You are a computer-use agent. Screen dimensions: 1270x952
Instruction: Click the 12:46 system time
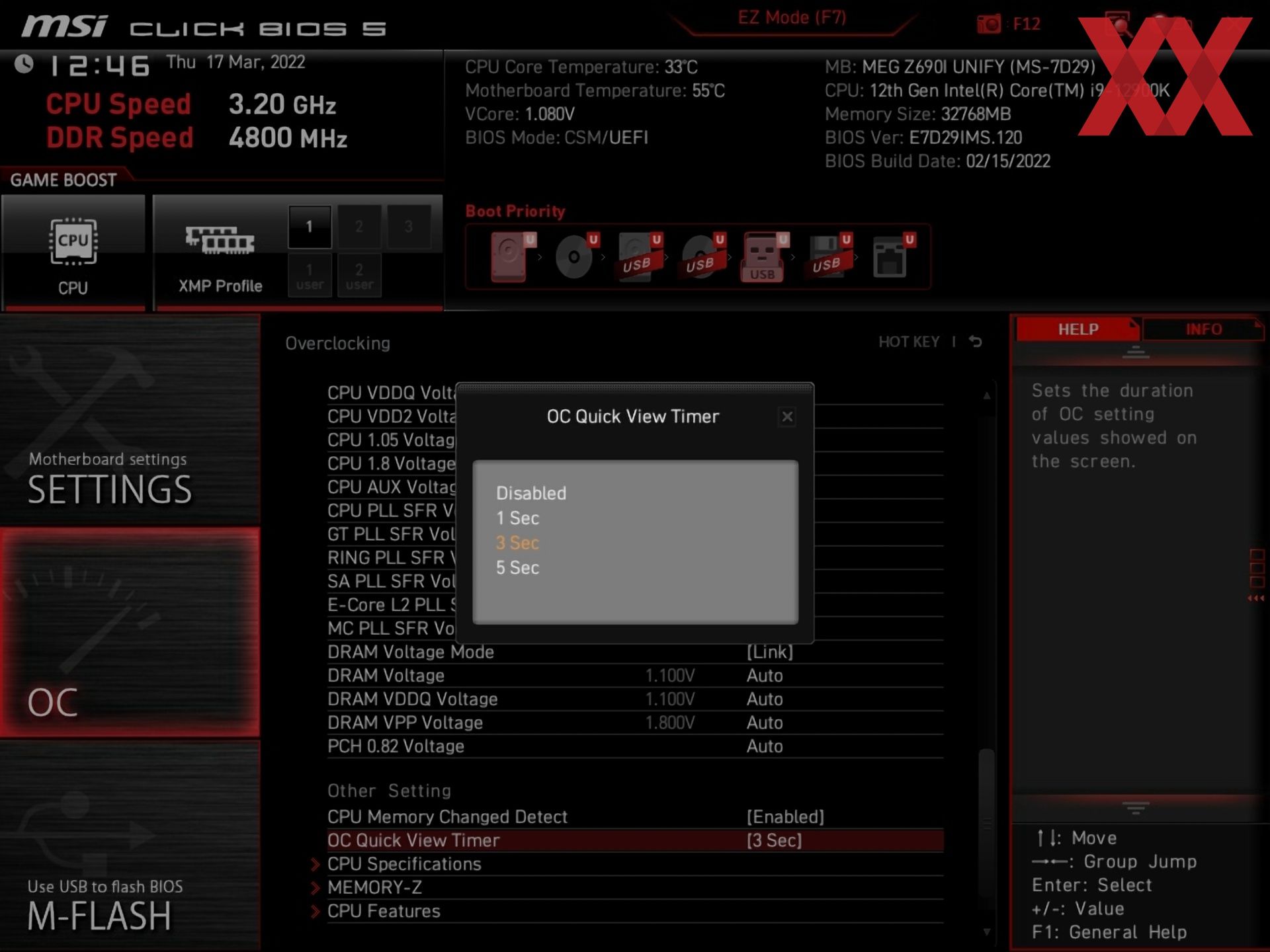[x=100, y=66]
